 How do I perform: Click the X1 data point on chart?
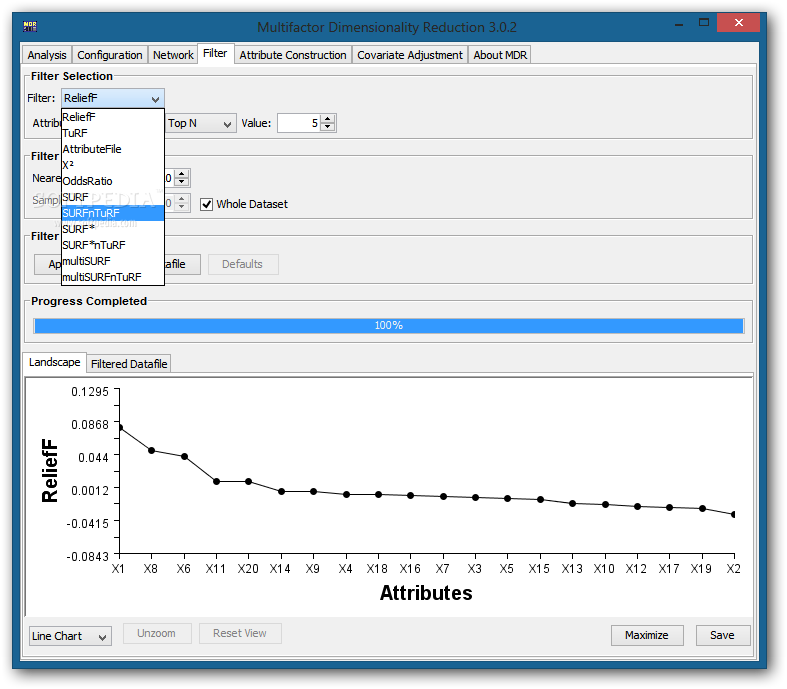click(x=120, y=428)
